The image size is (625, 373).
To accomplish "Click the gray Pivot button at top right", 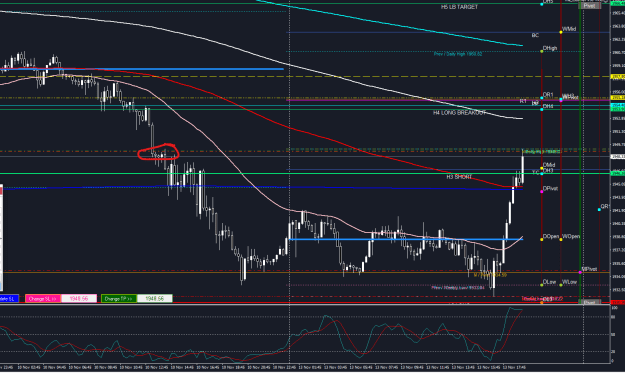I will (590, 6).
